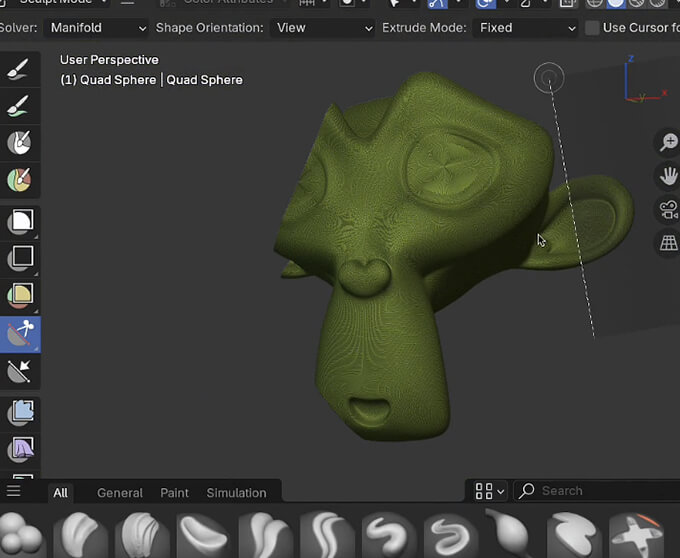The height and width of the screenshot is (558, 680).
Task: Switch to the Paint brushes tab
Action: (174, 493)
